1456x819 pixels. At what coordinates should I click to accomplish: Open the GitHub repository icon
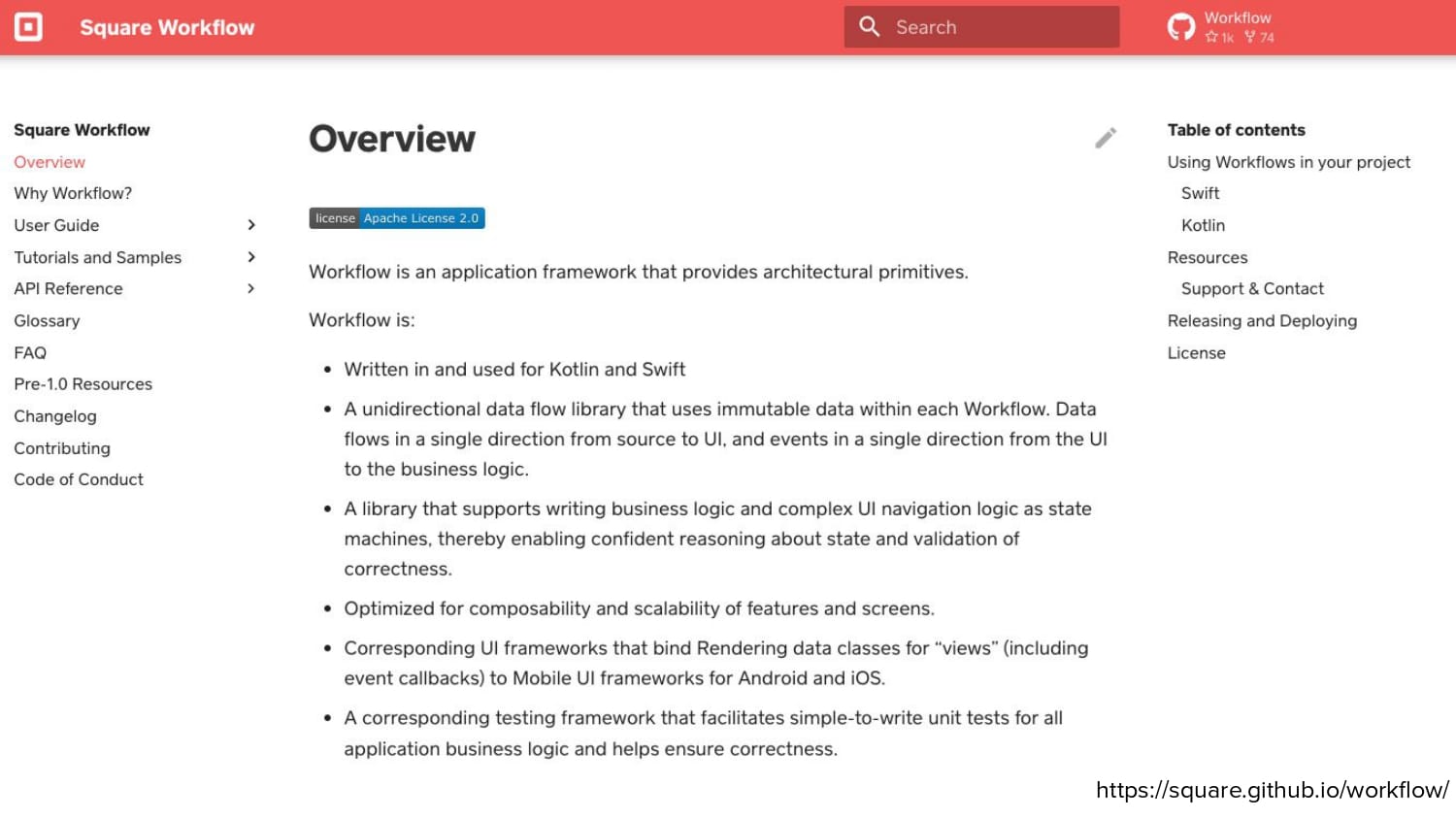(1181, 27)
